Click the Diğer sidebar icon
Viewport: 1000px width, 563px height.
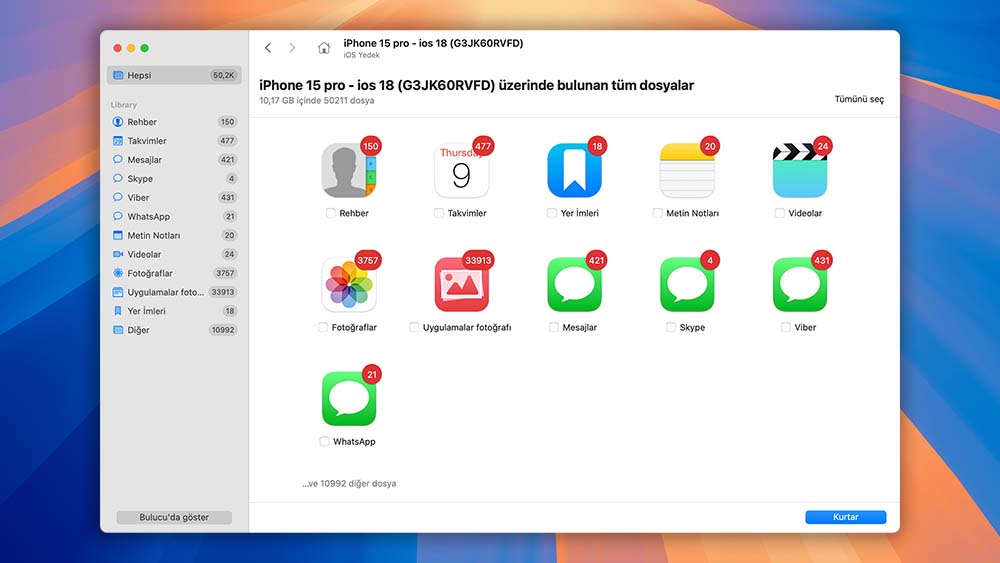(x=117, y=330)
